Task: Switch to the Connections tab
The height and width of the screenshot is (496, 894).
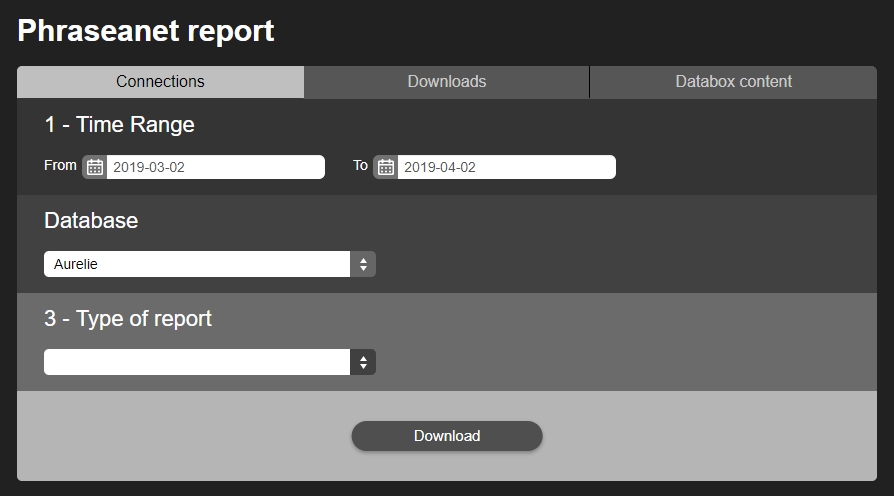Action: tap(160, 82)
